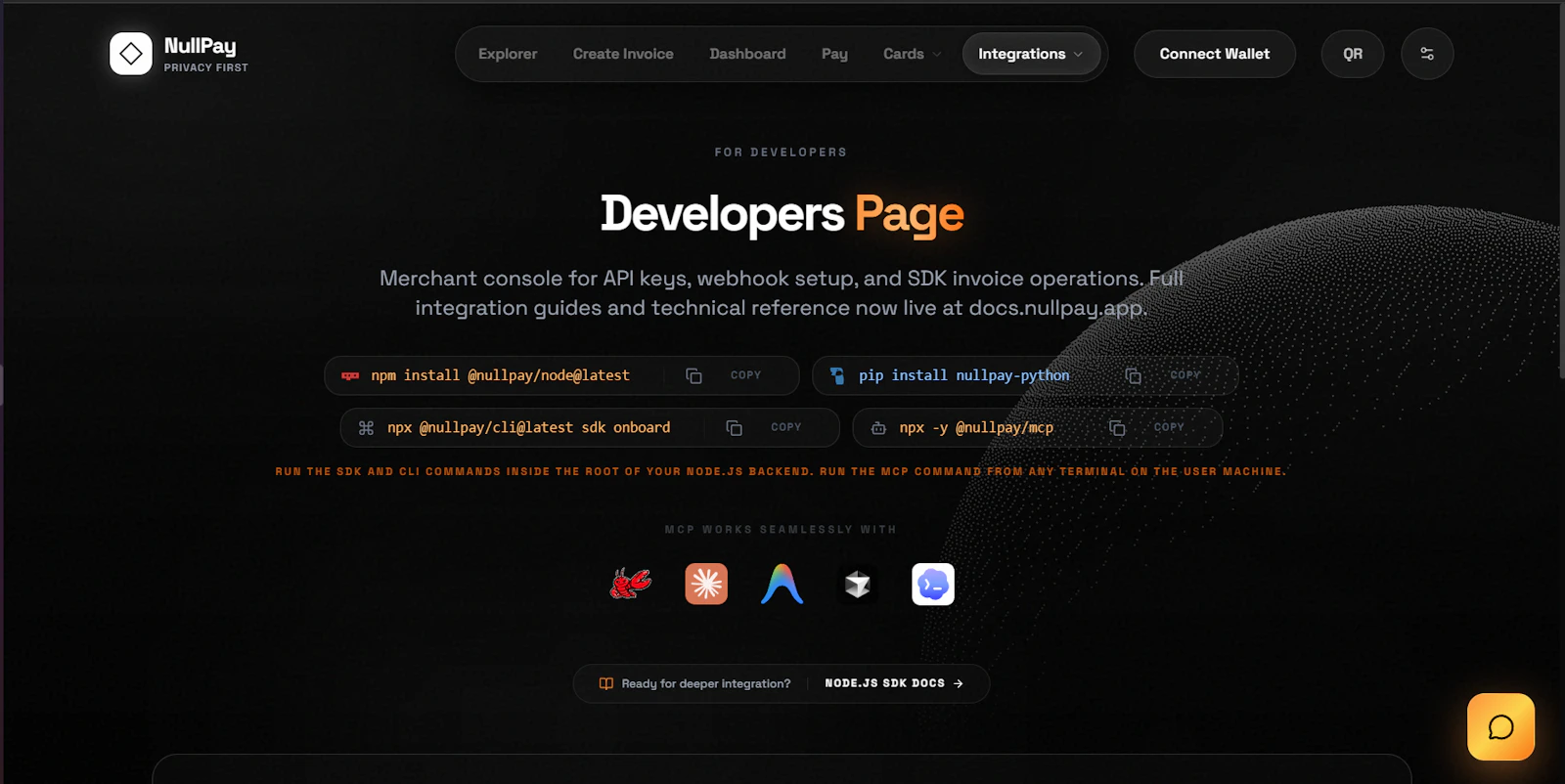Click the NullPay brand name text
Image resolution: width=1565 pixels, height=784 pixels.
pyautogui.click(x=200, y=46)
